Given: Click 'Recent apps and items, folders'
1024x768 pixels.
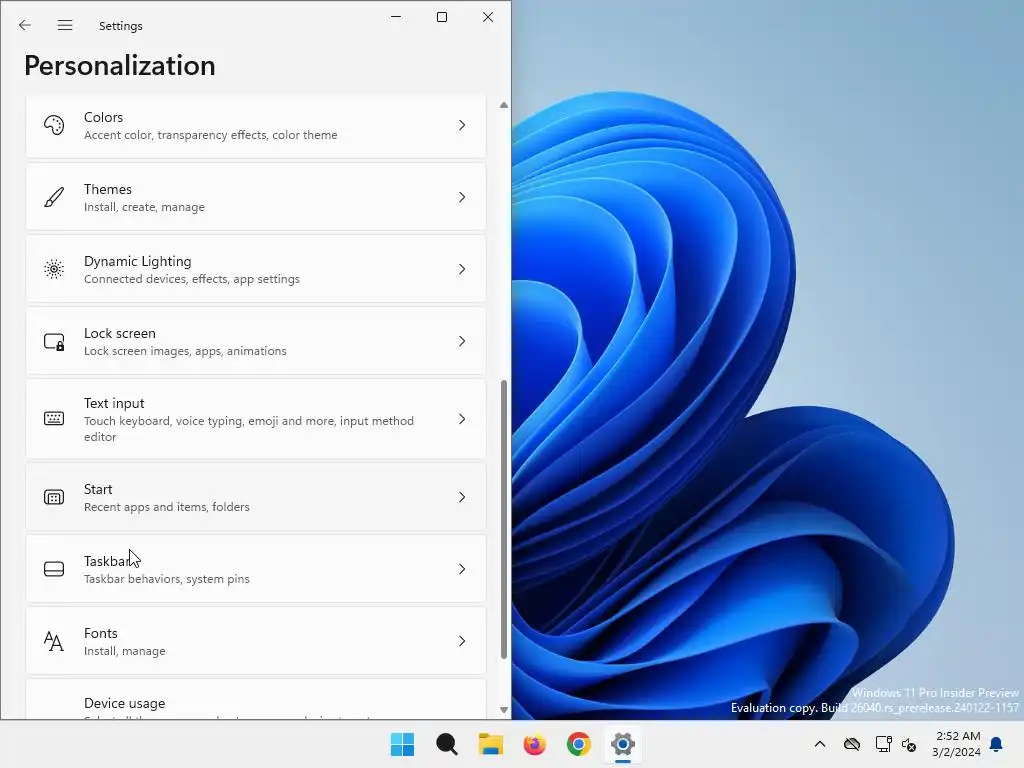Looking at the screenshot, I should click(x=167, y=507).
